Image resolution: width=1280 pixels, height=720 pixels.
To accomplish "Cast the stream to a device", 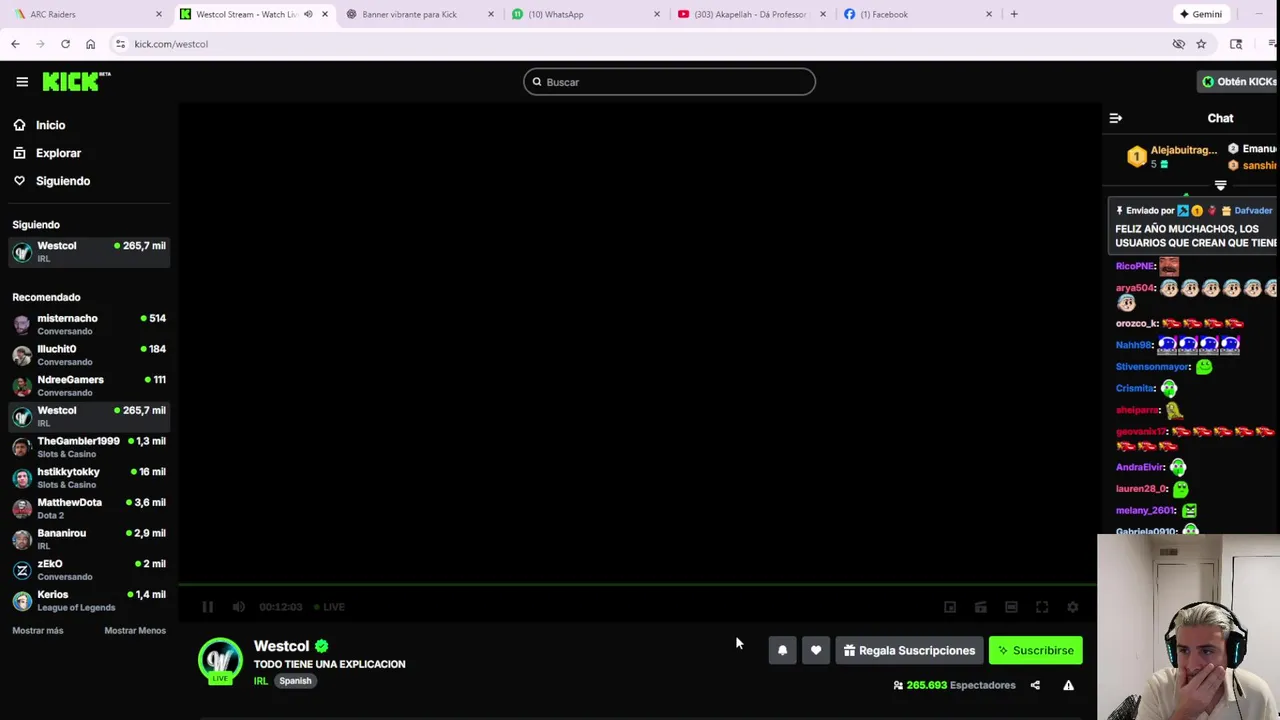I will pyautogui.click(x=981, y=607).
